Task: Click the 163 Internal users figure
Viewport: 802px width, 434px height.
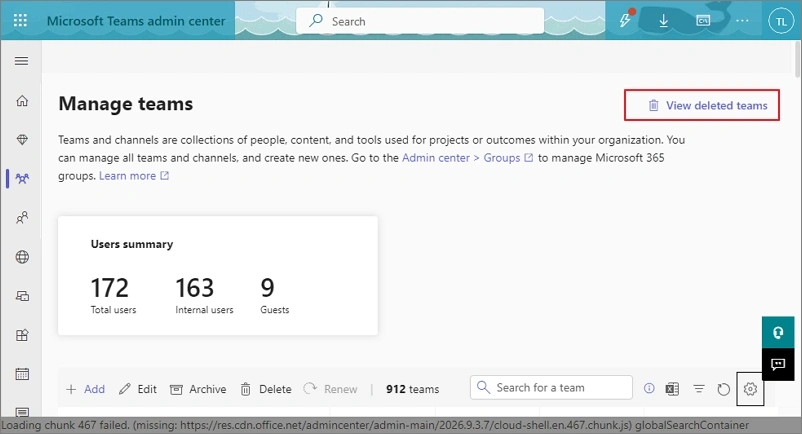Action: tap(194, 288)
